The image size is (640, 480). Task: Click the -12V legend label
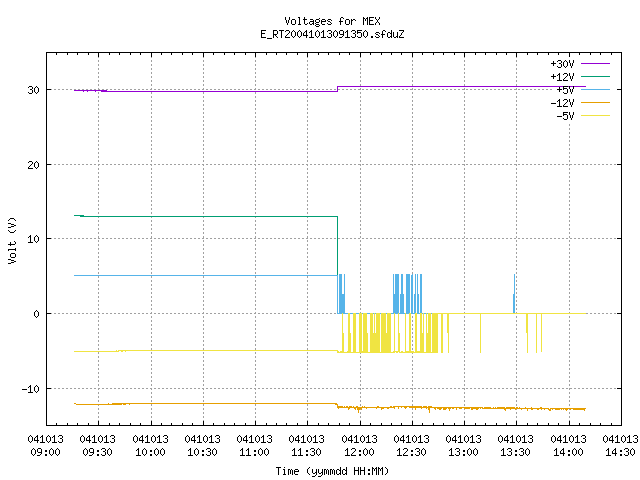click(x=562, y=103)
